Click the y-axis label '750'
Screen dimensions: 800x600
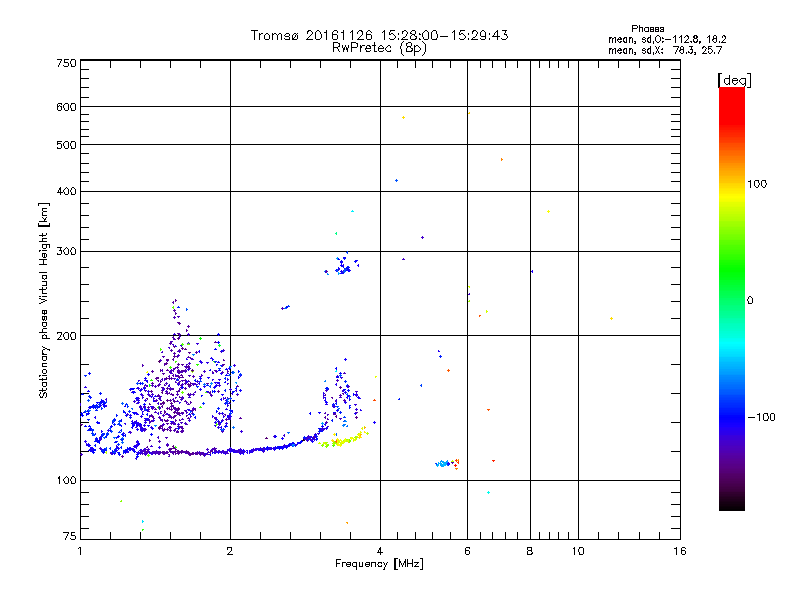point(66,63)
